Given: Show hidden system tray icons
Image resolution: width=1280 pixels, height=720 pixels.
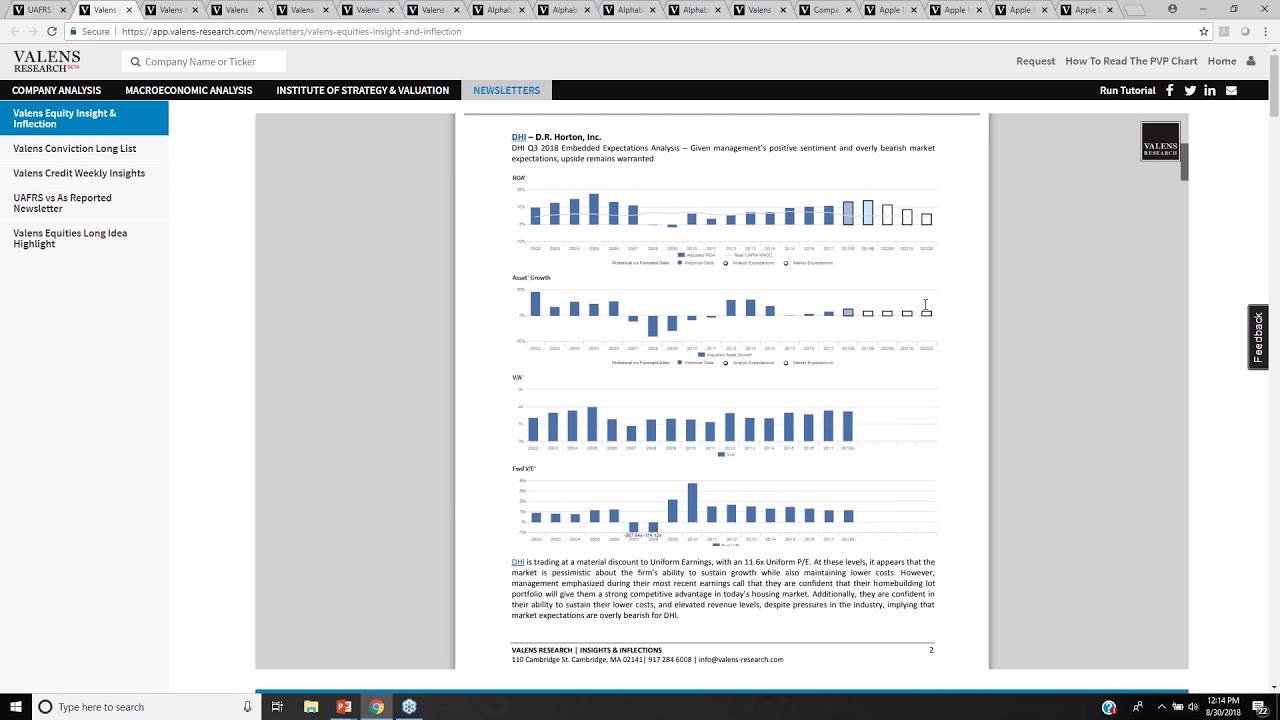Looking at the screenshot, I should (1162, 707).
